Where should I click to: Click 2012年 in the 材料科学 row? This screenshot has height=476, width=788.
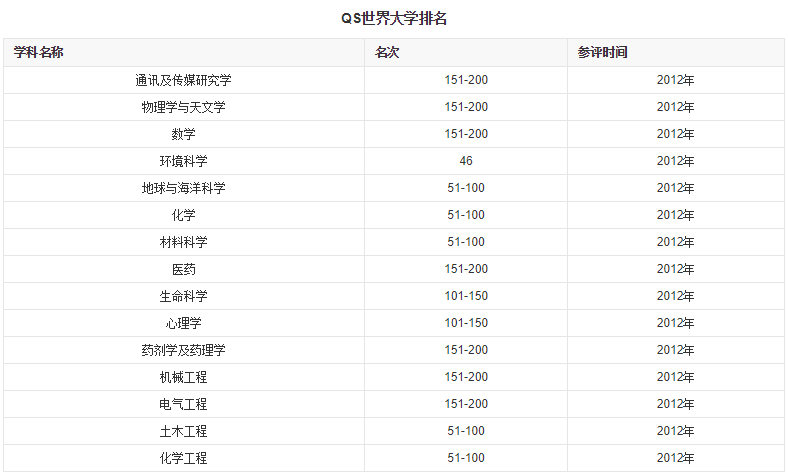675,242
